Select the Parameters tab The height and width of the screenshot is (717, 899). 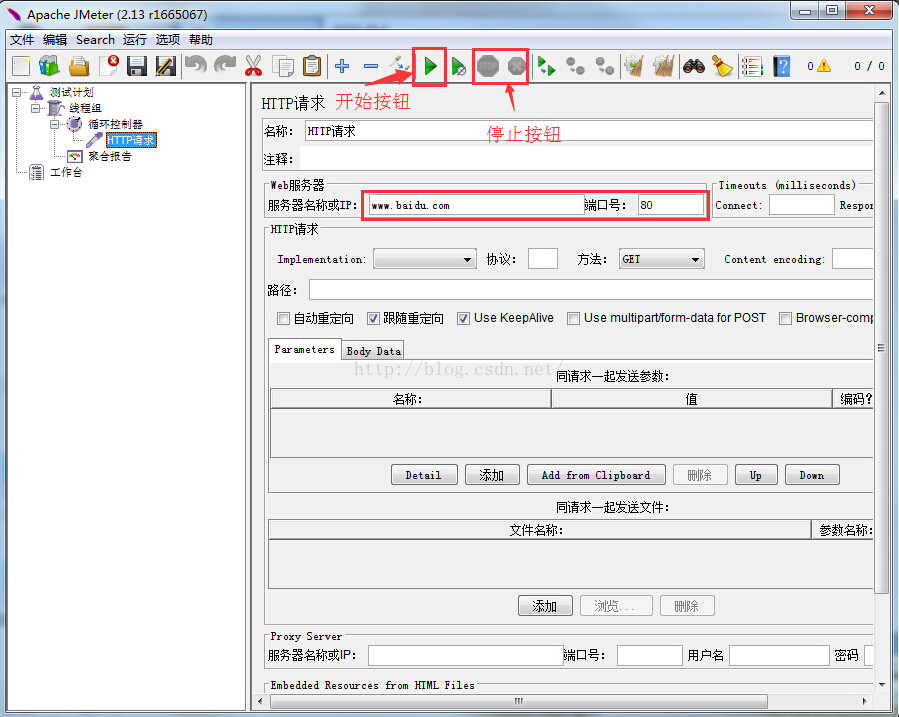(304, 350)
